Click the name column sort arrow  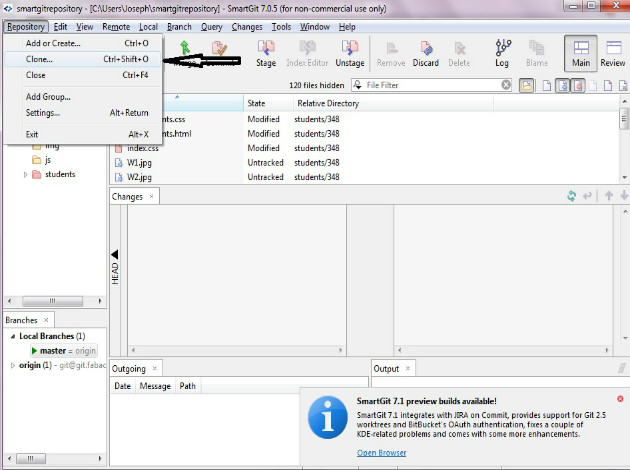tap(177, 97)
